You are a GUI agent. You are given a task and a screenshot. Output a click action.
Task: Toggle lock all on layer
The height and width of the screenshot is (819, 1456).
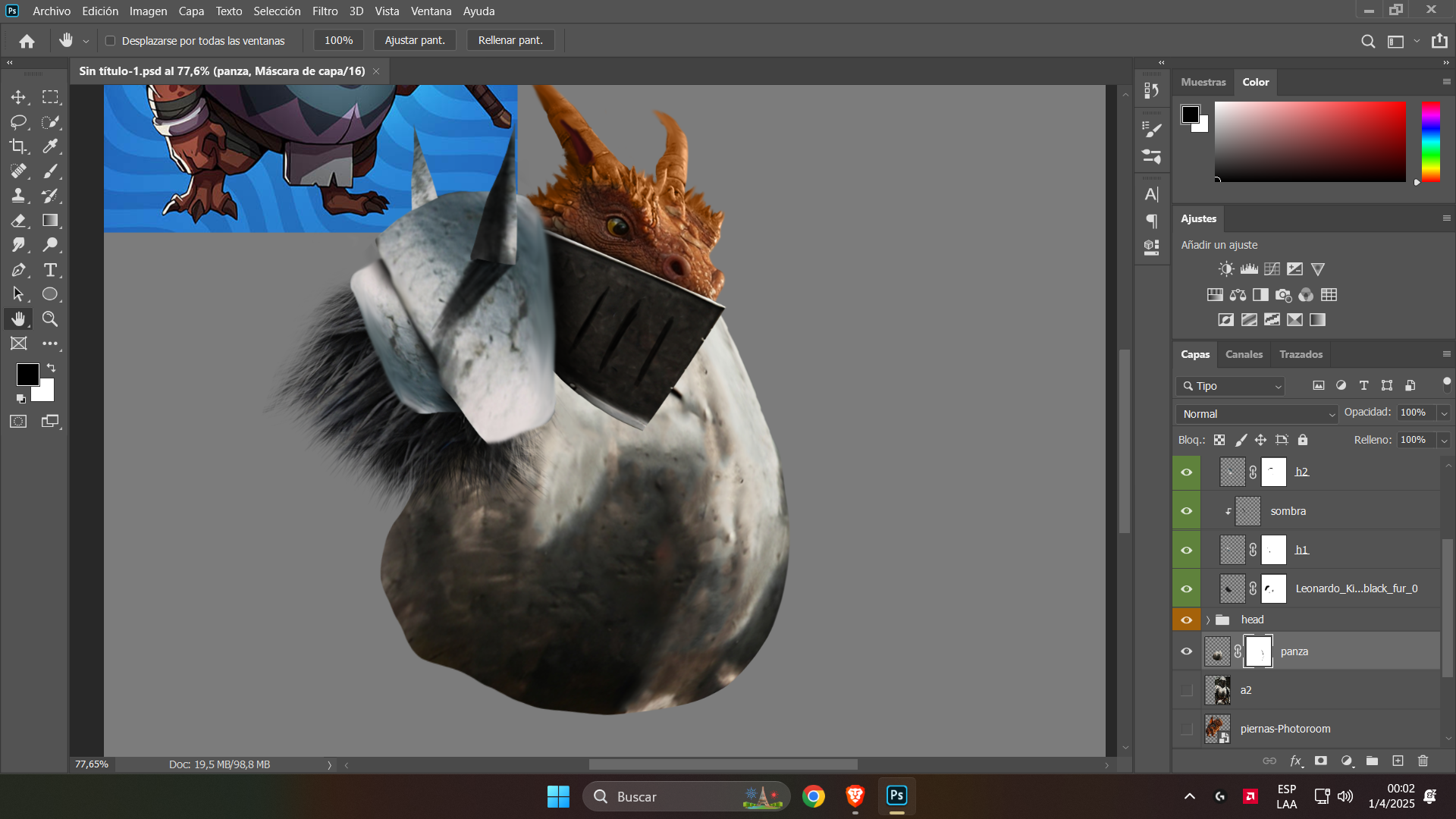(x=1303, y=440)
